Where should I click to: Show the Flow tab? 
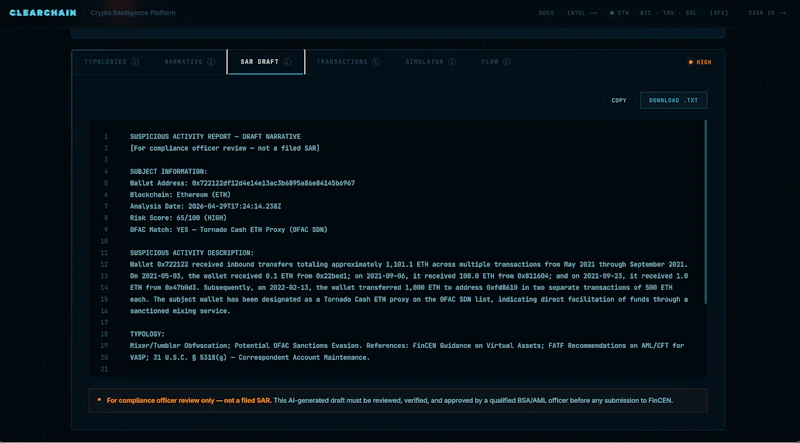pyautogui.click(x=496, y=62)
